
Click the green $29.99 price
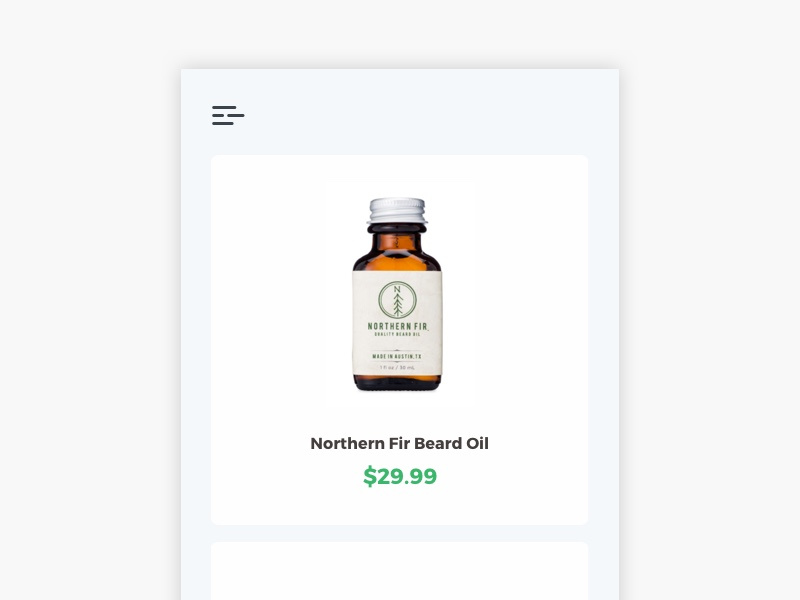[x=400, y=476]
